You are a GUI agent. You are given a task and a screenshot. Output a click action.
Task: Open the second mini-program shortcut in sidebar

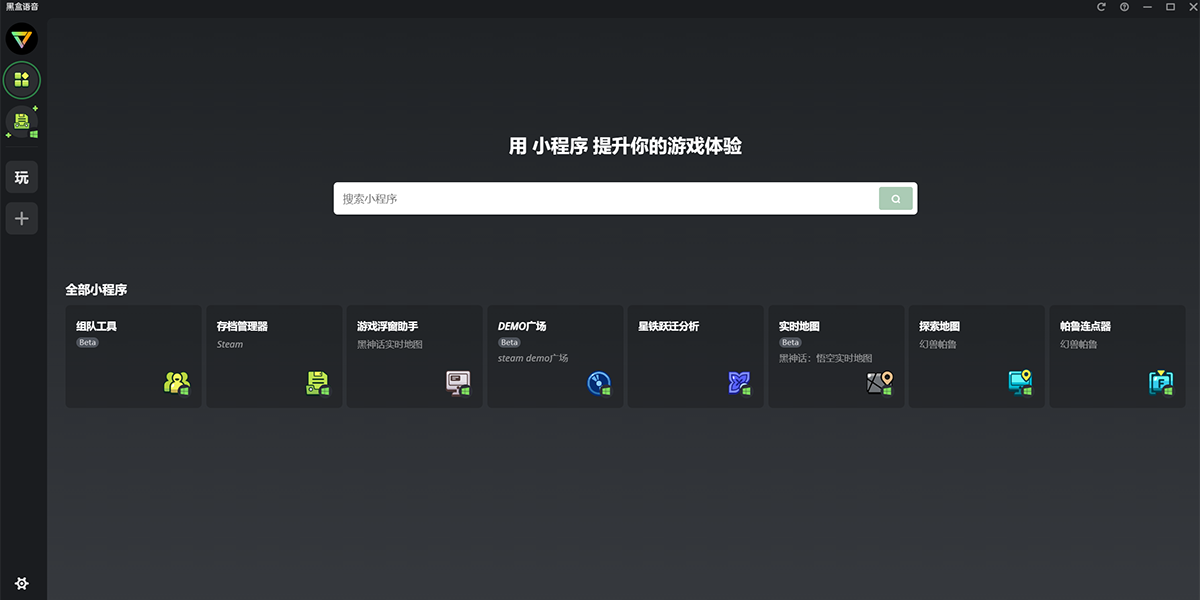coord(22,123)
